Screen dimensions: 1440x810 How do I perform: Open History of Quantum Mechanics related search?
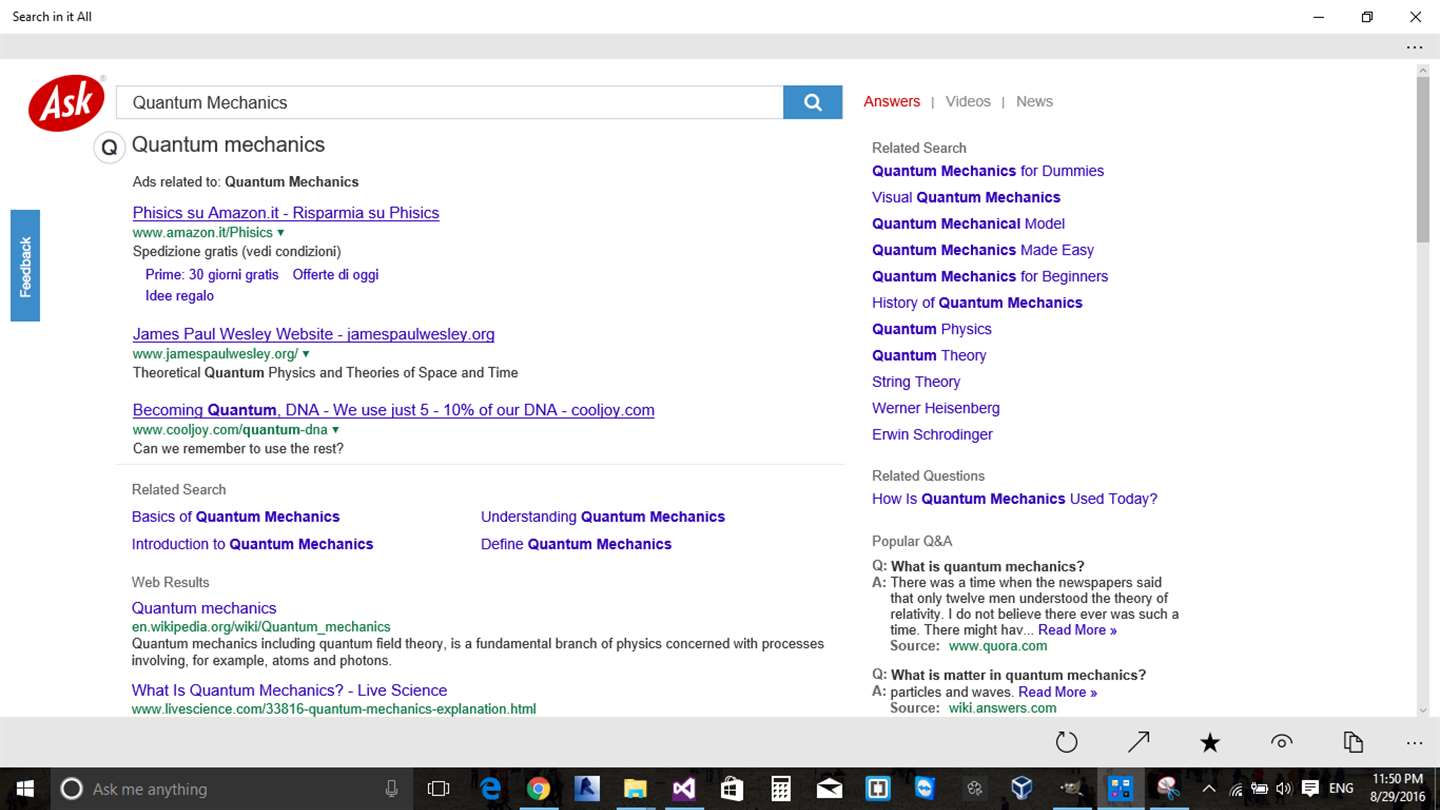coord(977,303)
